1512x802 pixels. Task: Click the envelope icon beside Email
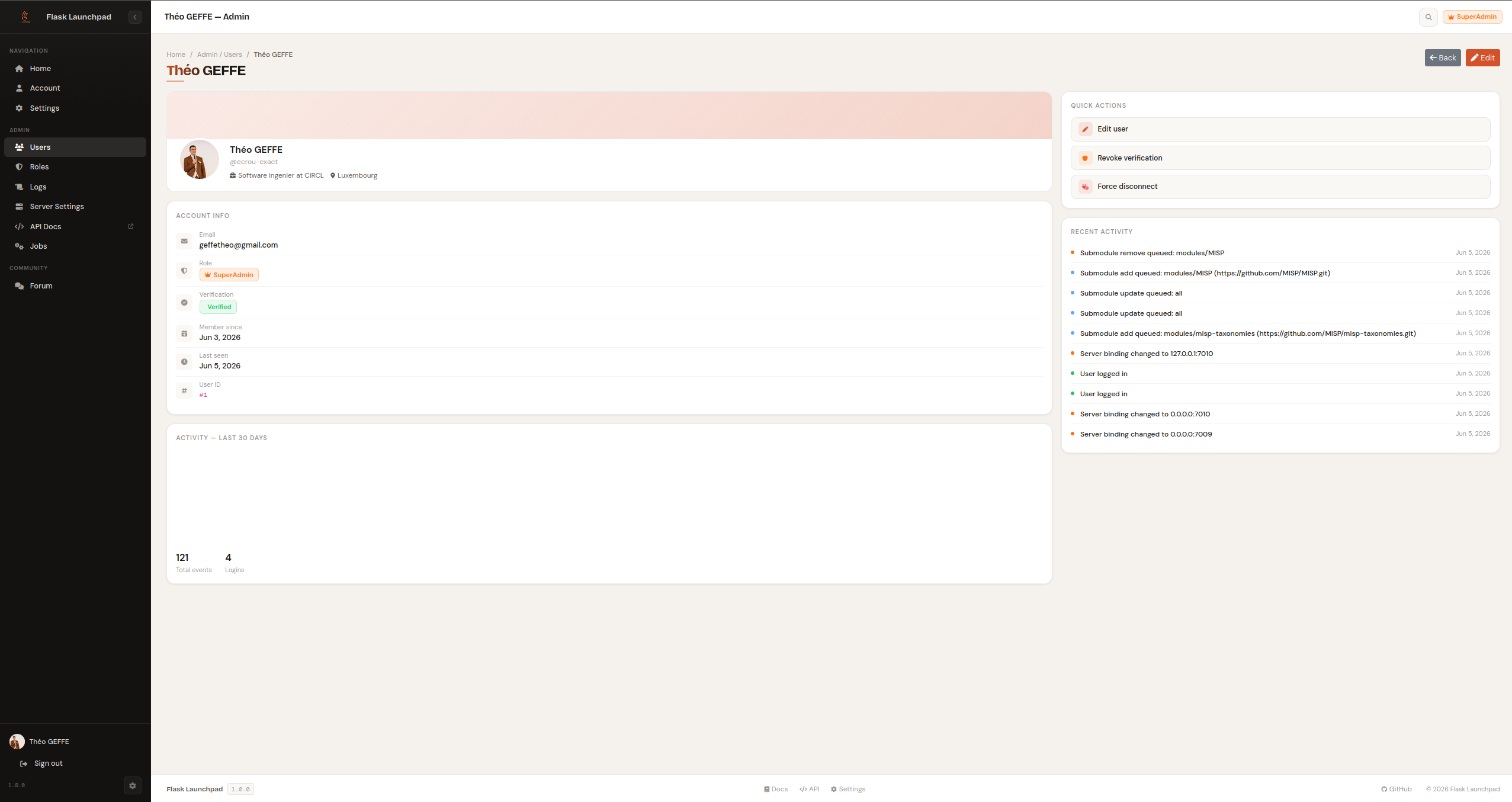[x=184, y=241]
